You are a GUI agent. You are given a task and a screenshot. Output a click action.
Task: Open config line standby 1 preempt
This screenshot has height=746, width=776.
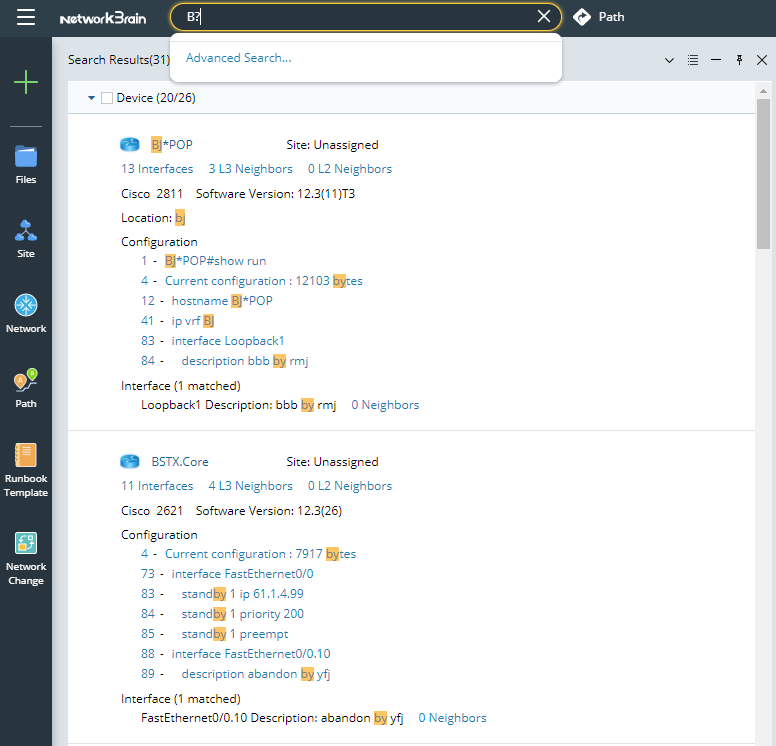(235, 634)
